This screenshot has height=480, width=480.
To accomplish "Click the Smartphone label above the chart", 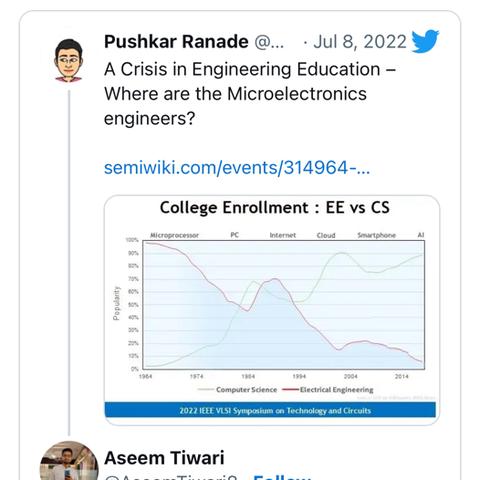I will pyautogui.click(x=376, y=235).
